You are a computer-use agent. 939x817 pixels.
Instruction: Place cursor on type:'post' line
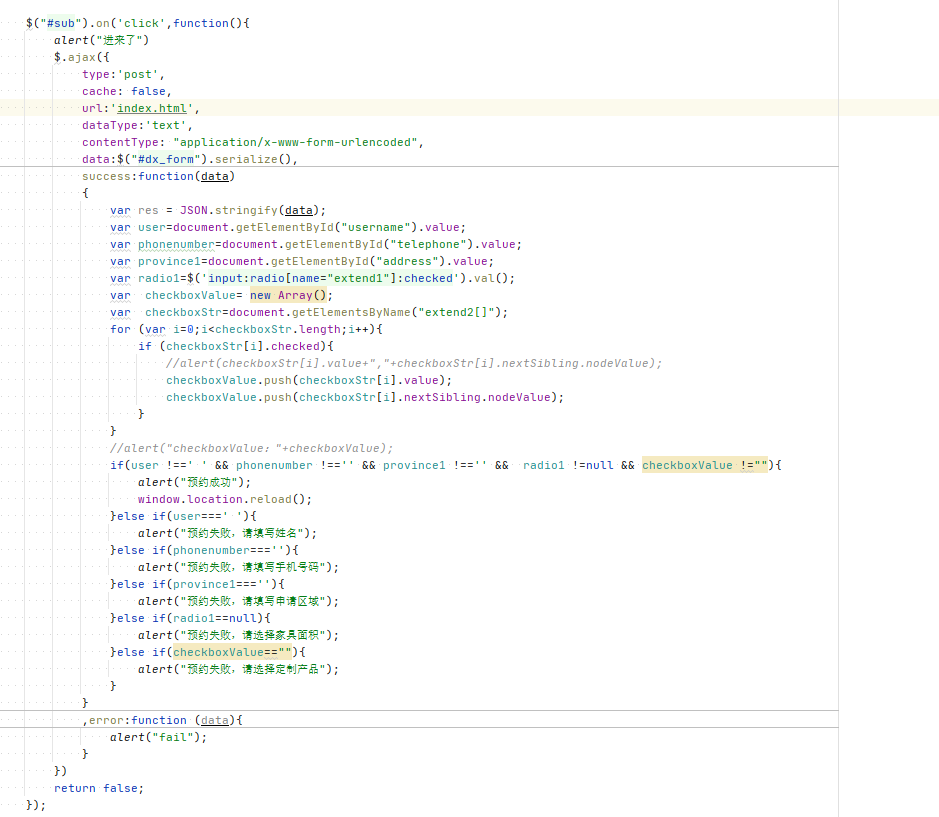click(x=123, y=74)
